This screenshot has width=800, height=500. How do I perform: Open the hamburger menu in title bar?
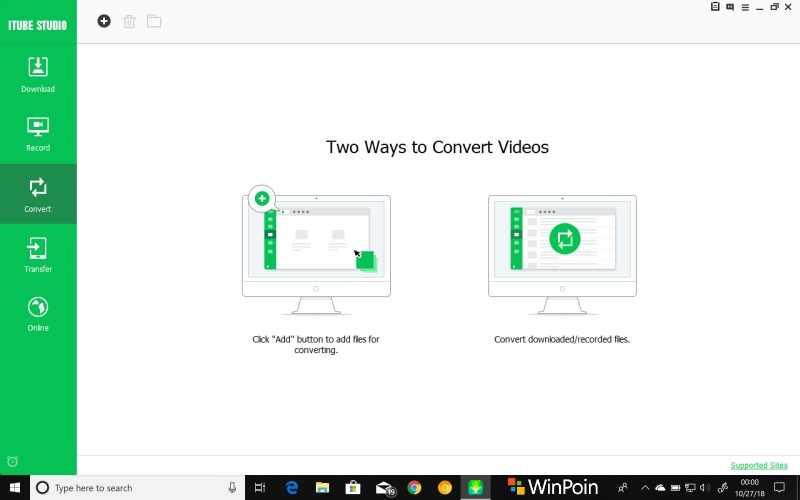click(x=744, y=7)
